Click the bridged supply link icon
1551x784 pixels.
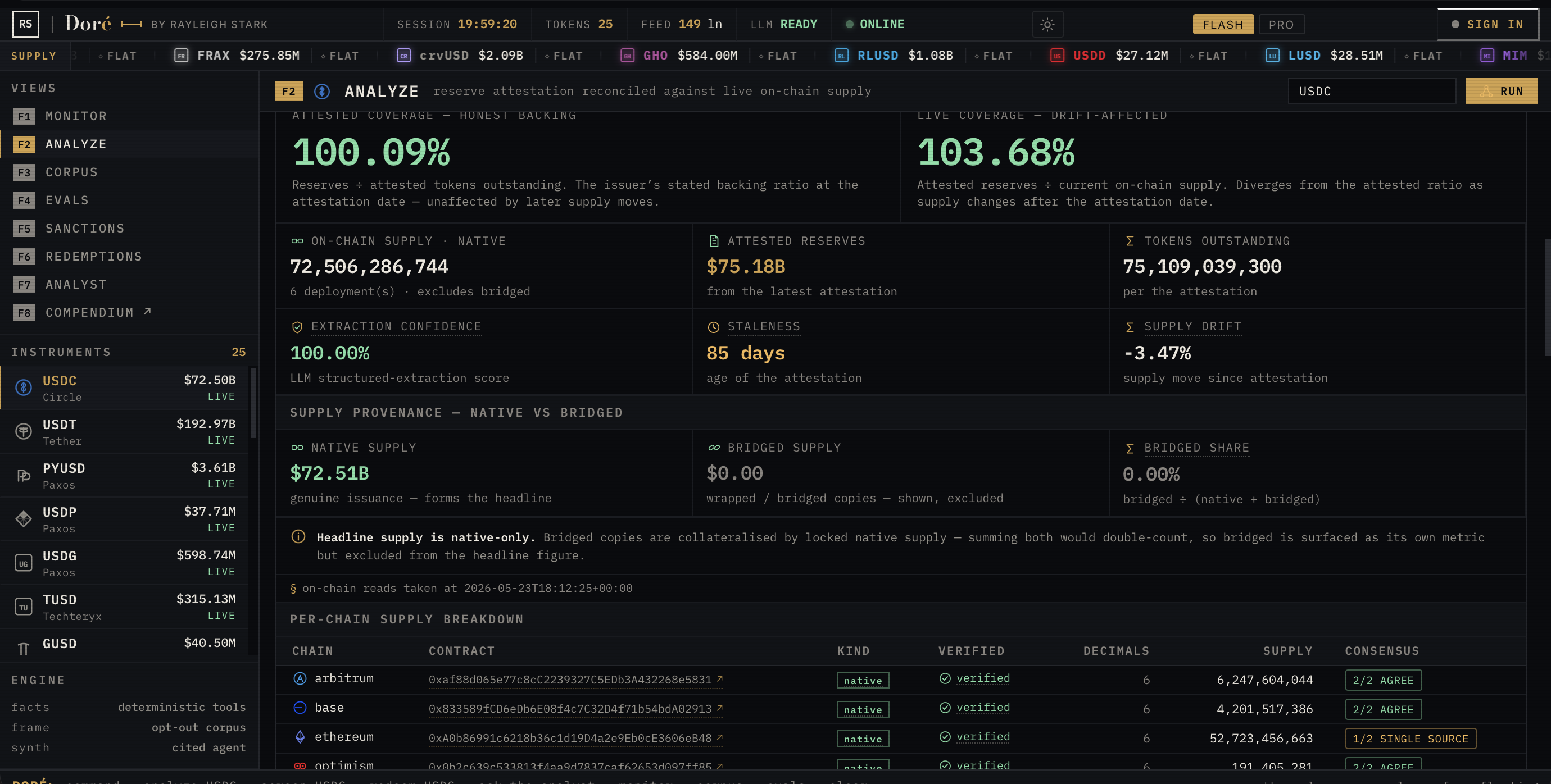pyautogui.click(x=714, y=448)
